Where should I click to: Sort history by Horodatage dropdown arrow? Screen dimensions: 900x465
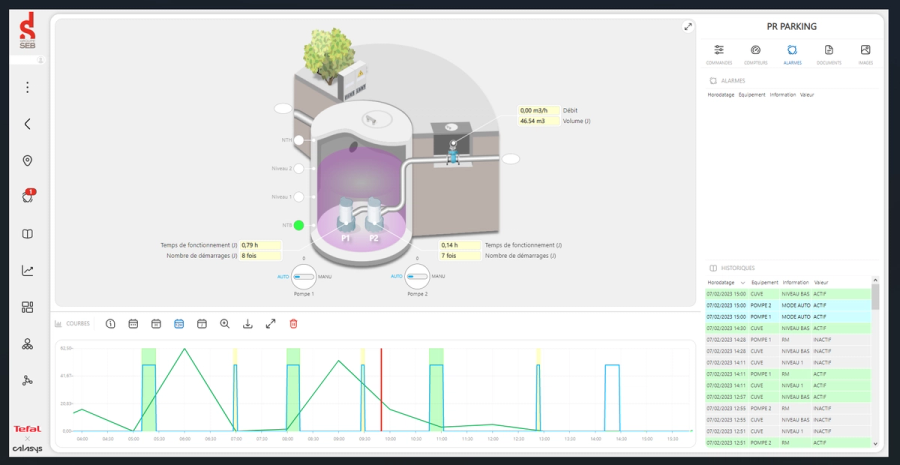click(x=743, y=282)
